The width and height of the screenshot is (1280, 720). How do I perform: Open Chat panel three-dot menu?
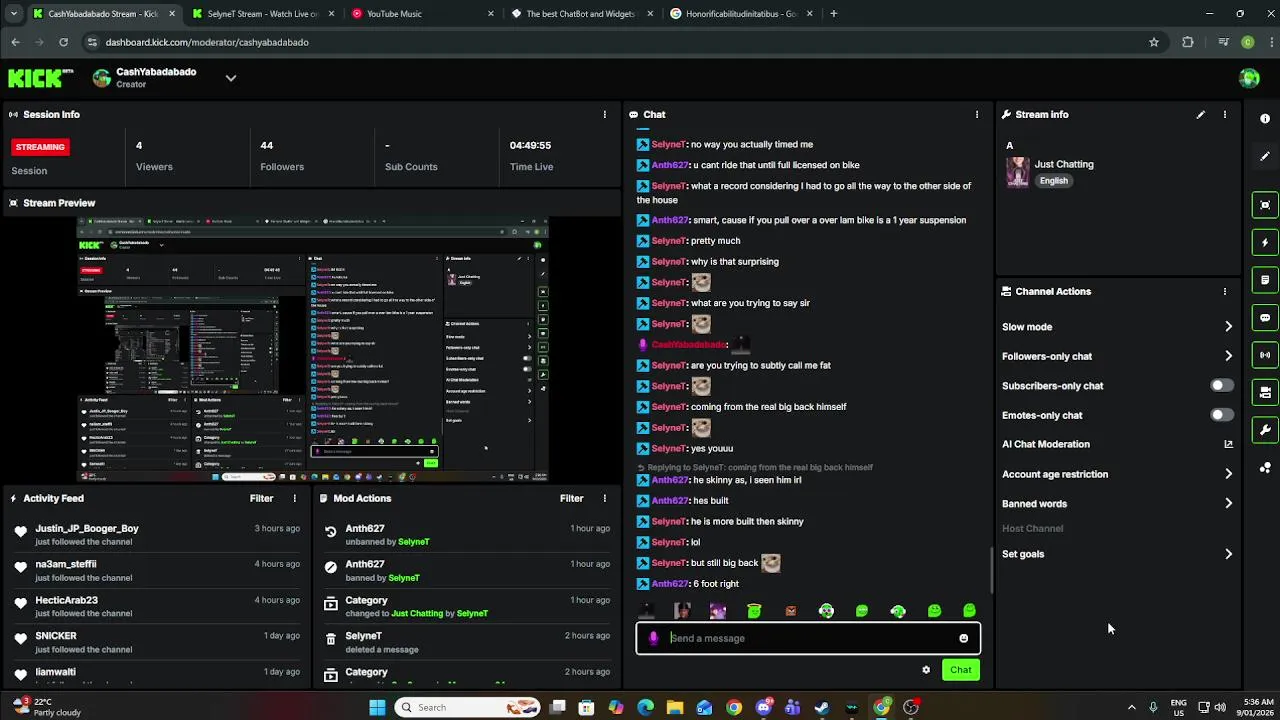point(977,115)
